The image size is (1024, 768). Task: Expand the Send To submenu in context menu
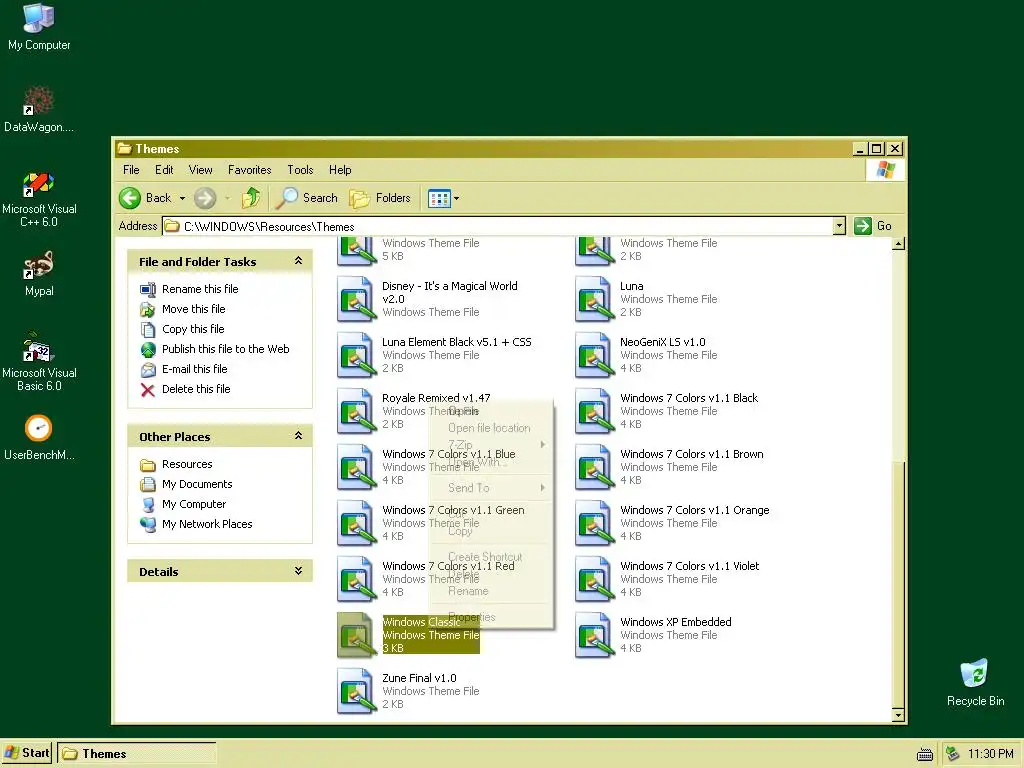[x=490, y=488]
